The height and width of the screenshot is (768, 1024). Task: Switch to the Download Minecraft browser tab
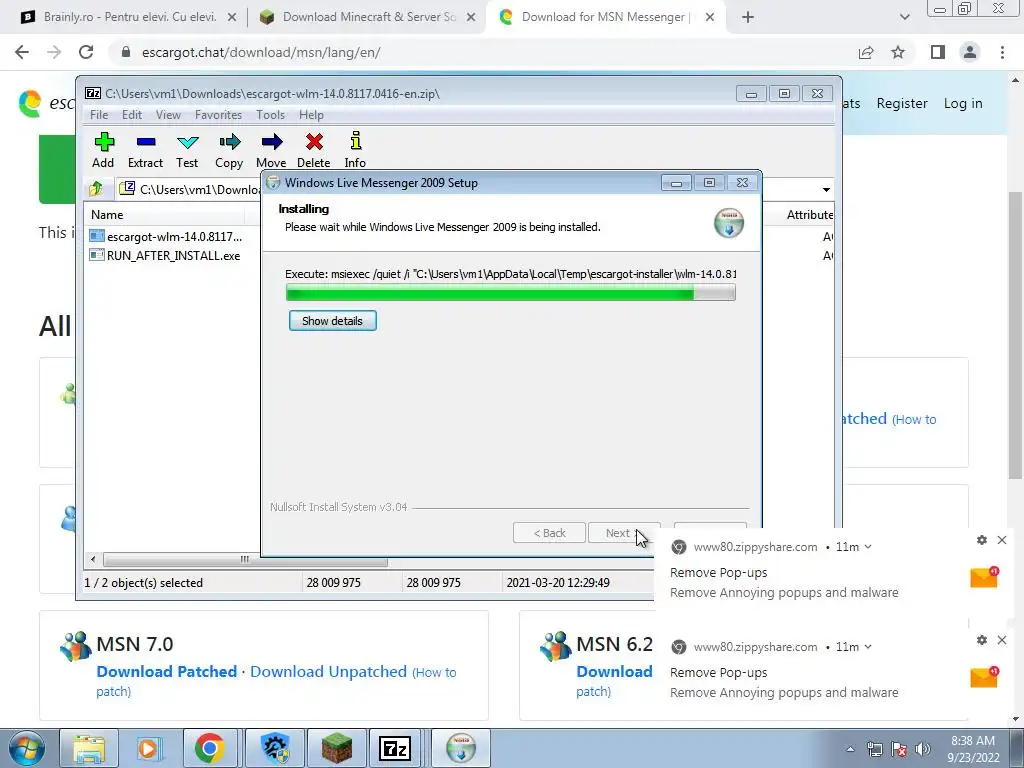368,17
